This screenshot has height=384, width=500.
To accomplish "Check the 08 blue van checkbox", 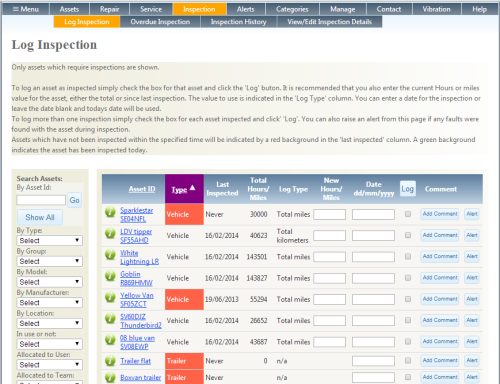I will (408, 342).
